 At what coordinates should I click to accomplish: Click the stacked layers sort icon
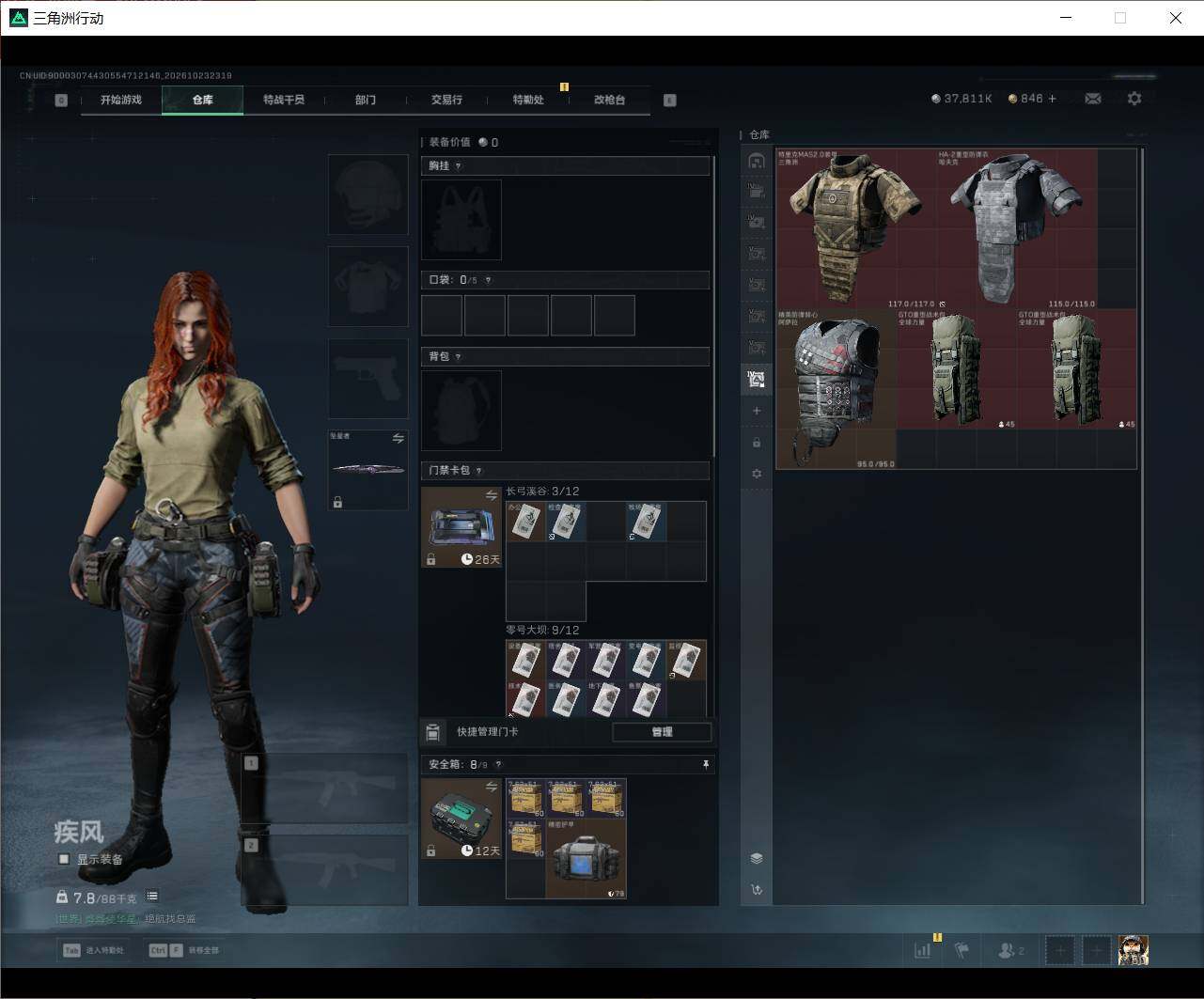757,859
